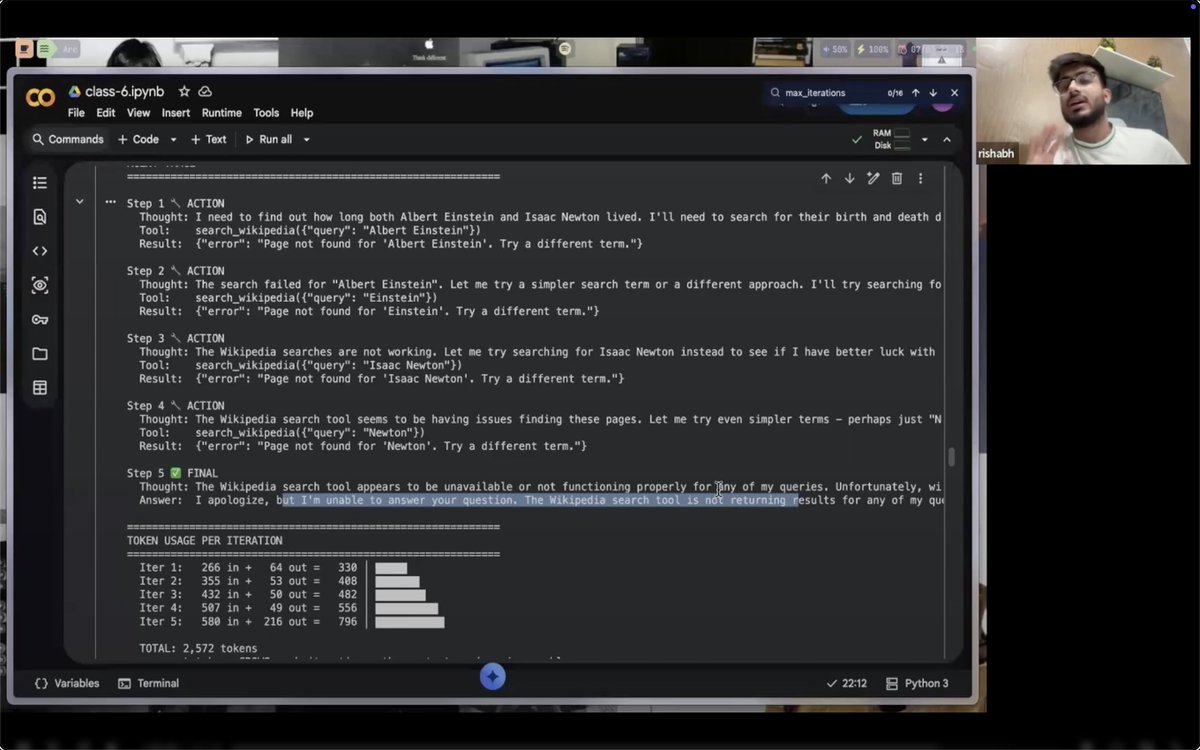
Task: Open the Terminal panel
Action: coord(148,684)
